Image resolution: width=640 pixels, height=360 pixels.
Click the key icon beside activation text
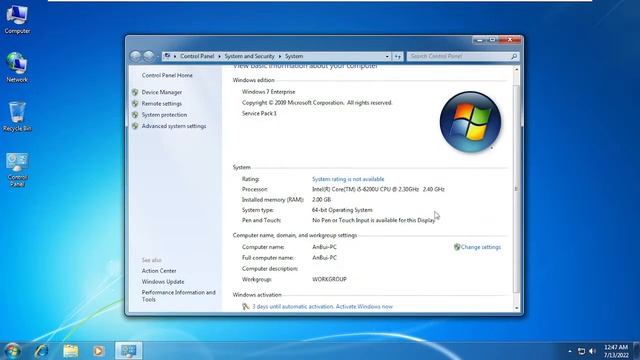point(246,306)
